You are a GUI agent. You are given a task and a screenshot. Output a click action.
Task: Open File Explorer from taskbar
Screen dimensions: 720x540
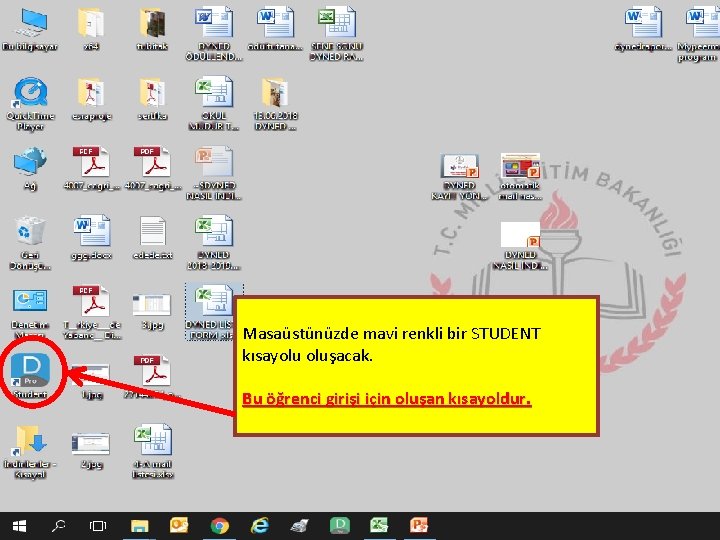140,526
